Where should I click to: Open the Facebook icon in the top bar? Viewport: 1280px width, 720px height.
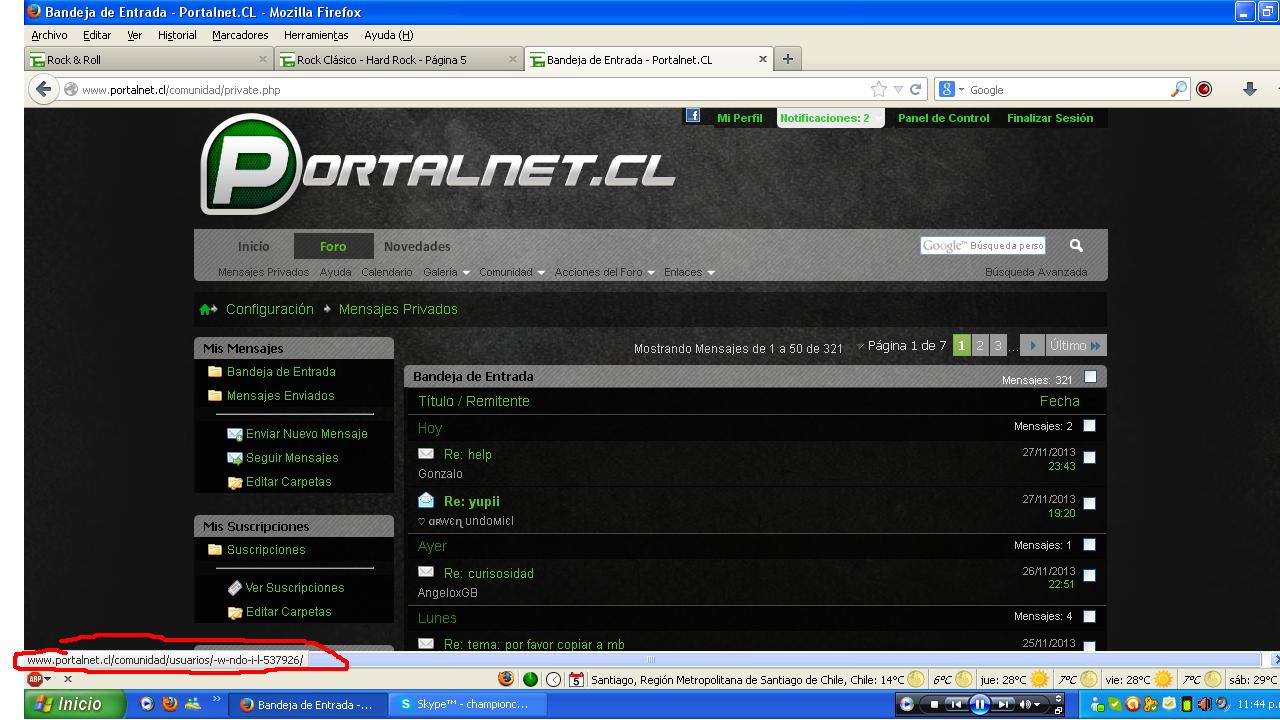(692, 116)
